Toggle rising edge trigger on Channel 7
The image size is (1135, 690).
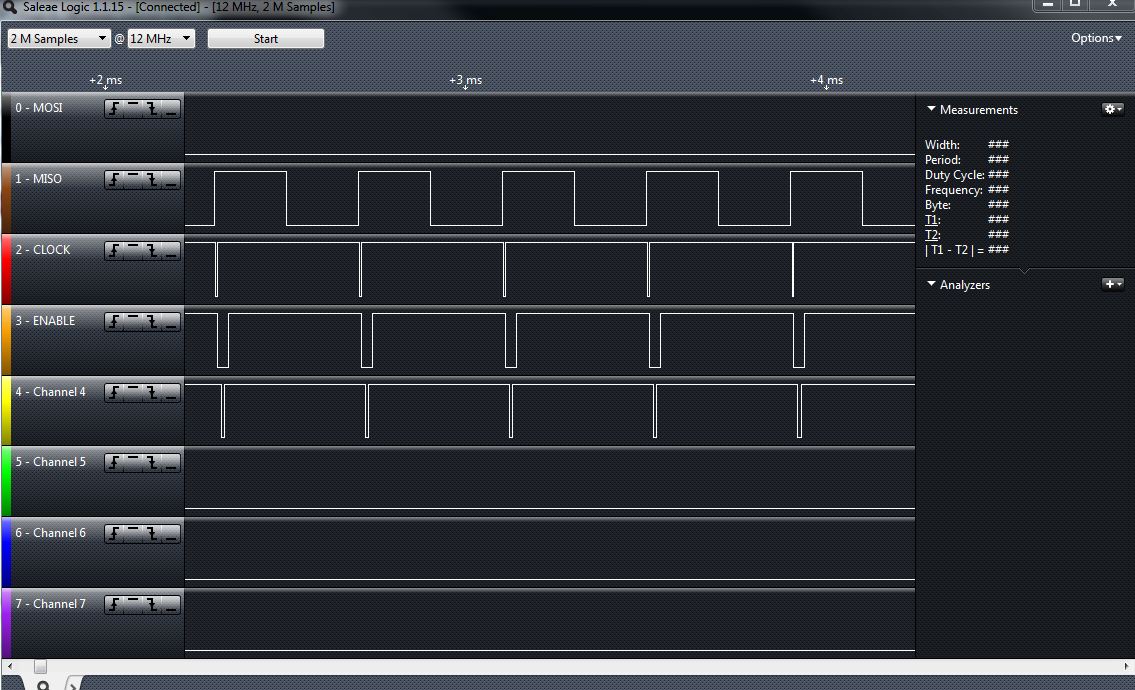114,605
